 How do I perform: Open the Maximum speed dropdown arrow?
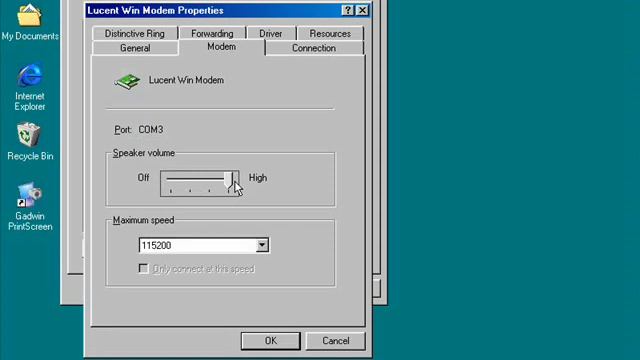262,245
